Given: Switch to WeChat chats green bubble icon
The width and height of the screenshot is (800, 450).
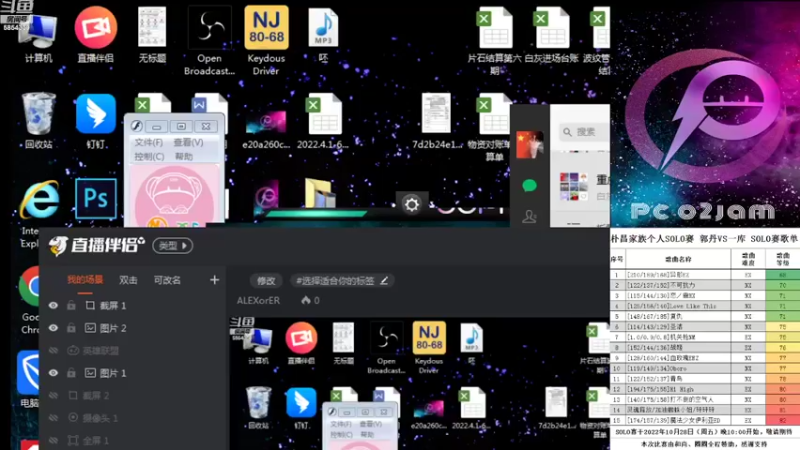Looking at the screenshot, I should click(530, 185).
